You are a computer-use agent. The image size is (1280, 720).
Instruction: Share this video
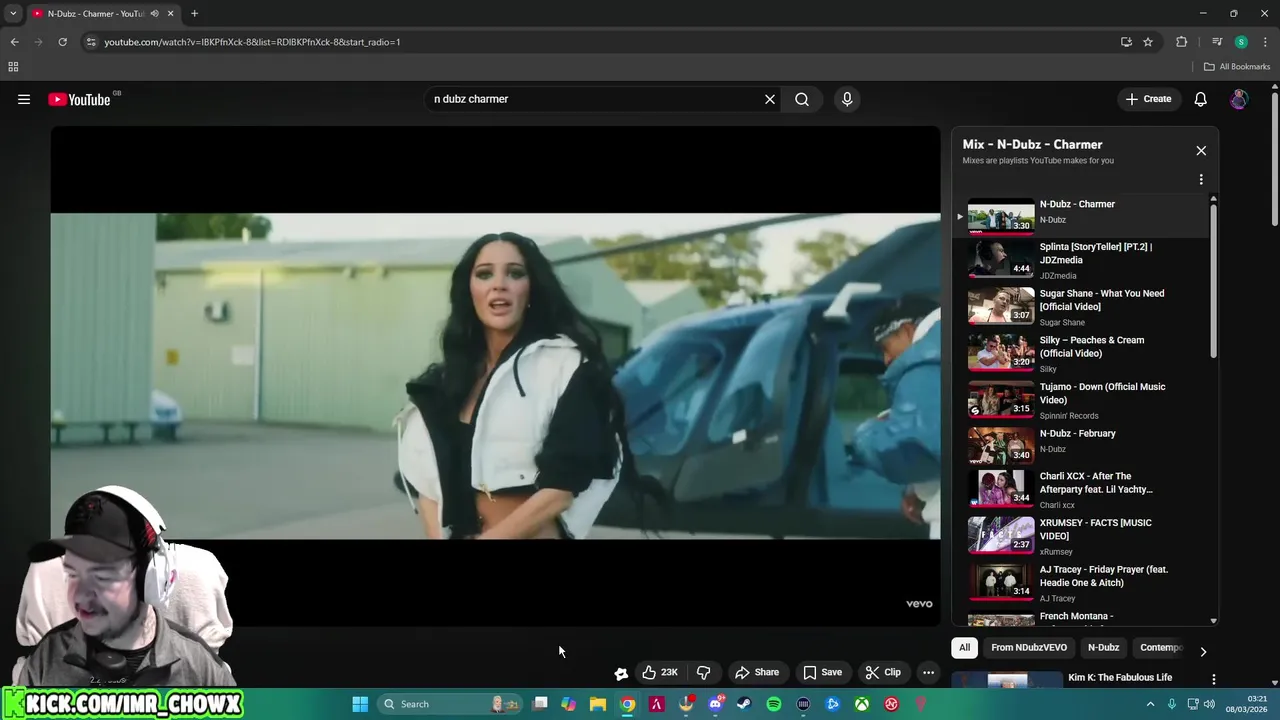[x=757, y=672]
